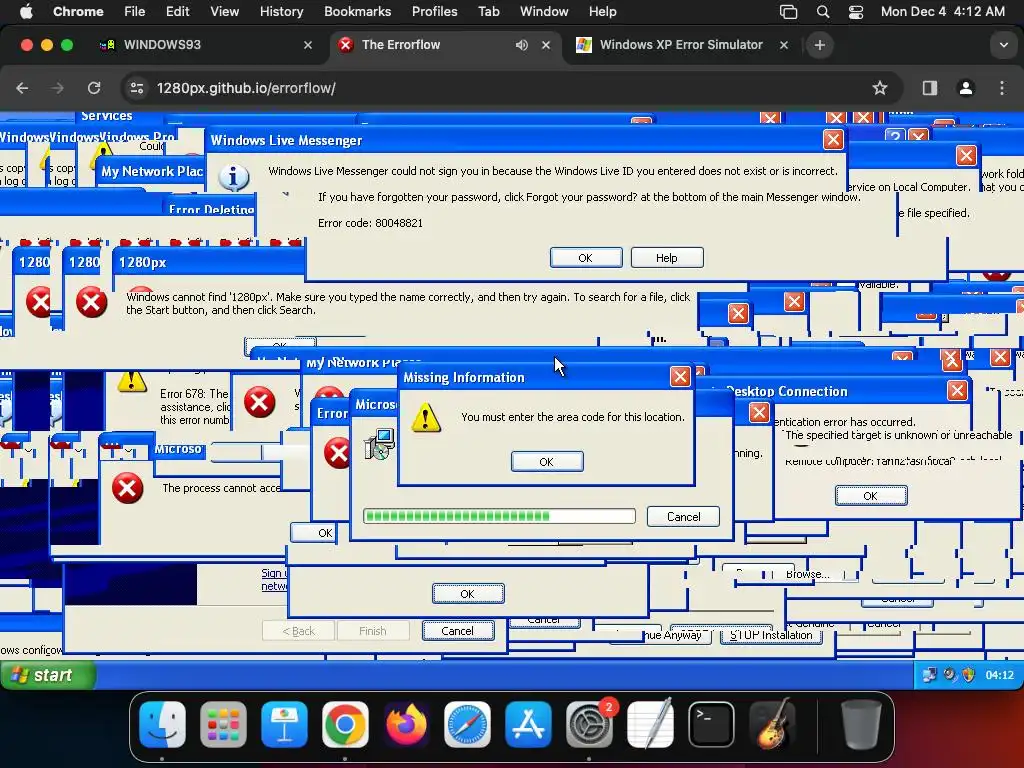
Task: Cancel the installation progress dialog
Action: (x=683, y=517)
